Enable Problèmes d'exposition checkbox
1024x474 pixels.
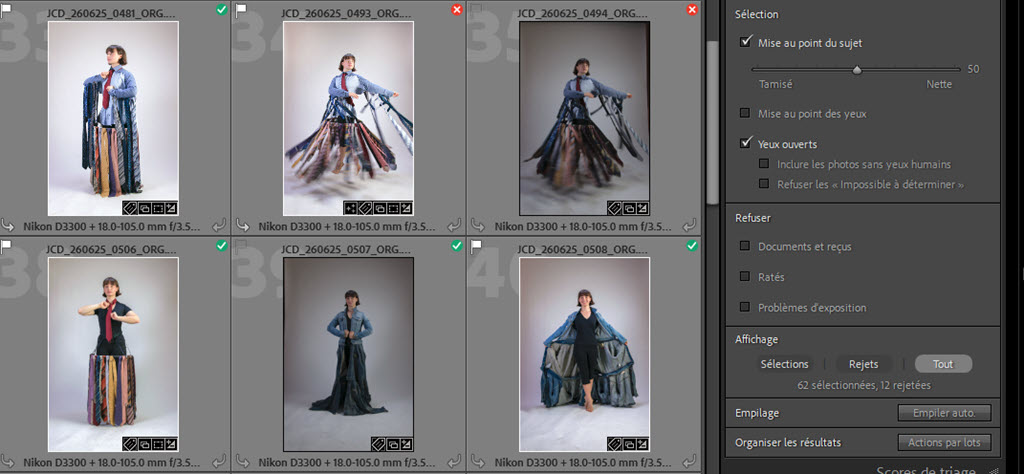pyautogui.click(x=744, y=307)
